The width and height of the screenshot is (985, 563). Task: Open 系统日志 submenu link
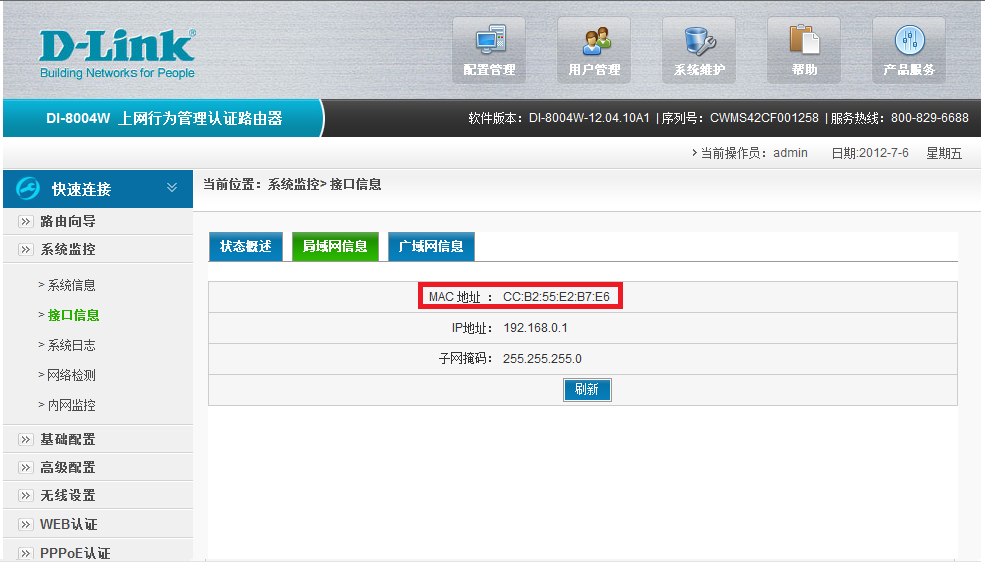tap(71, 346)
